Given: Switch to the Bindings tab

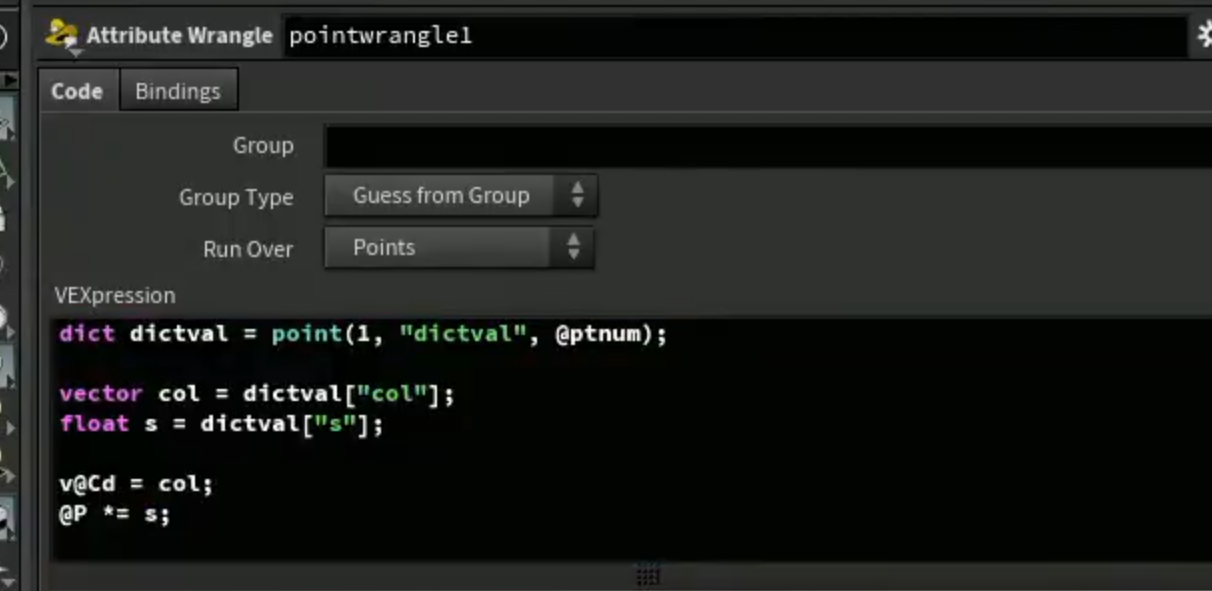Looking at the screenshot, I should pos(178,91).
